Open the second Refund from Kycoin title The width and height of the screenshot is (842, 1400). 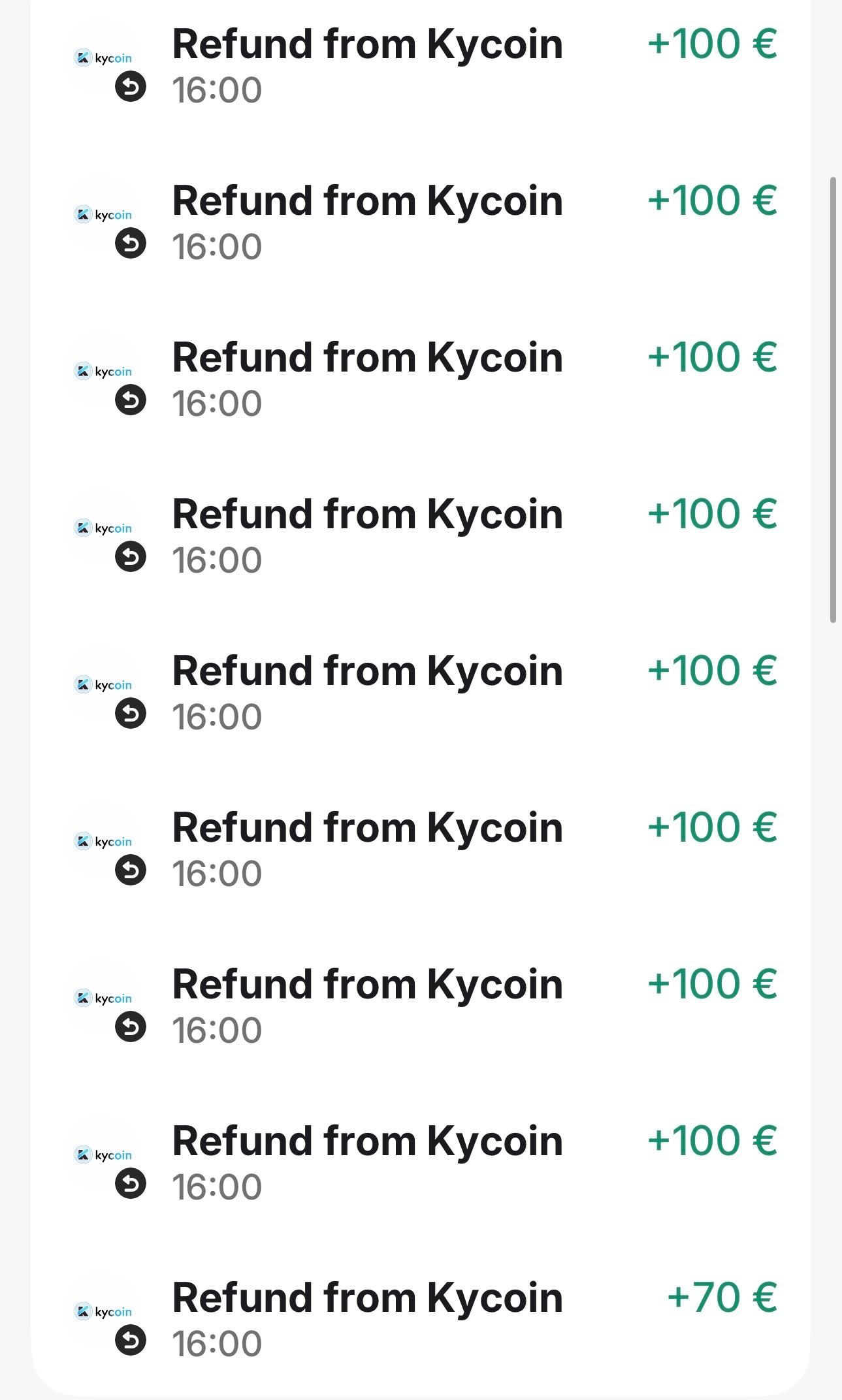click(x=367, y=201)
